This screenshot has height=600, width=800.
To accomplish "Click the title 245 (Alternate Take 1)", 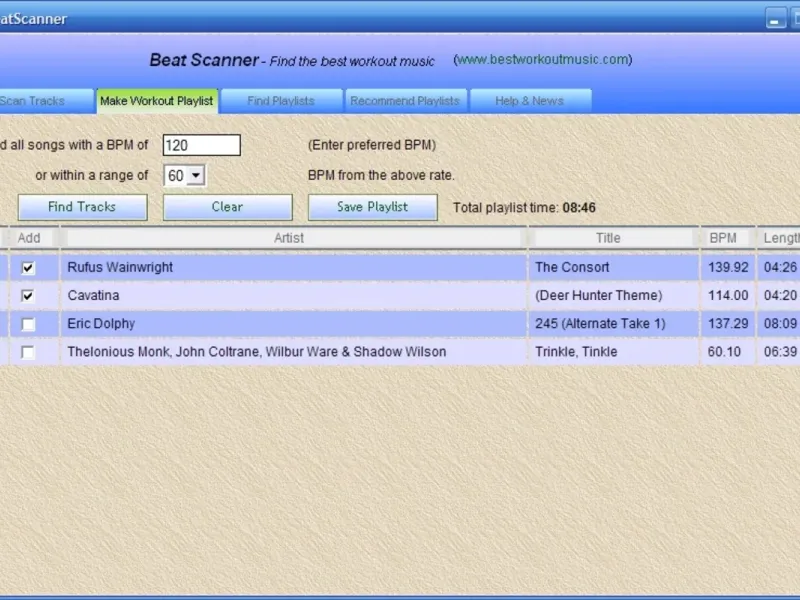I will 600,323.
